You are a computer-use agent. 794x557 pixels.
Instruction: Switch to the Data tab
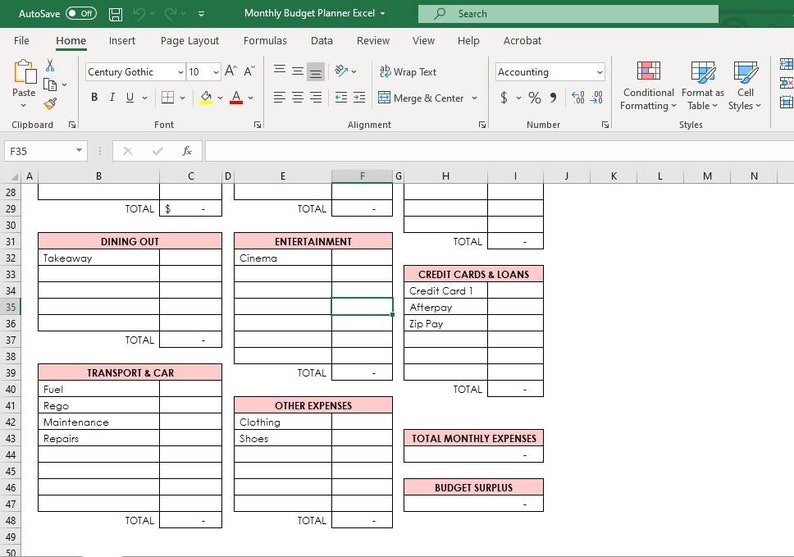[322, 41]
